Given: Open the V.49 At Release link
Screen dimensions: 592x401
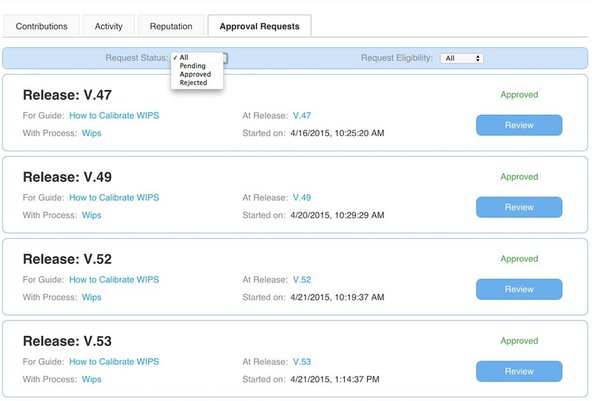Looking at the screenshot, I should click(x=302, y=197).
